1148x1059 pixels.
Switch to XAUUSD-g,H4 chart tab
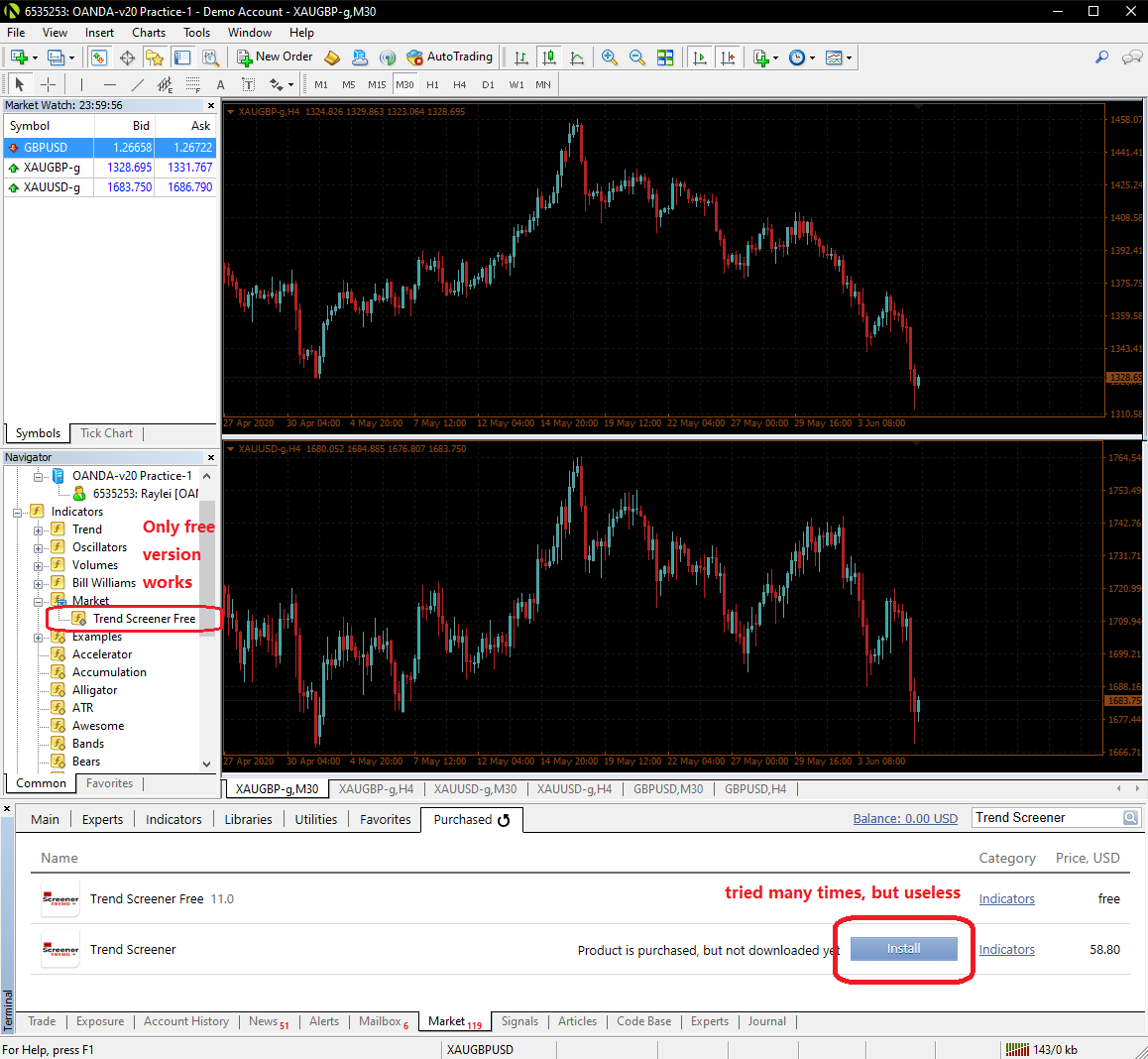pyautogui.click(x=574, y=788)
